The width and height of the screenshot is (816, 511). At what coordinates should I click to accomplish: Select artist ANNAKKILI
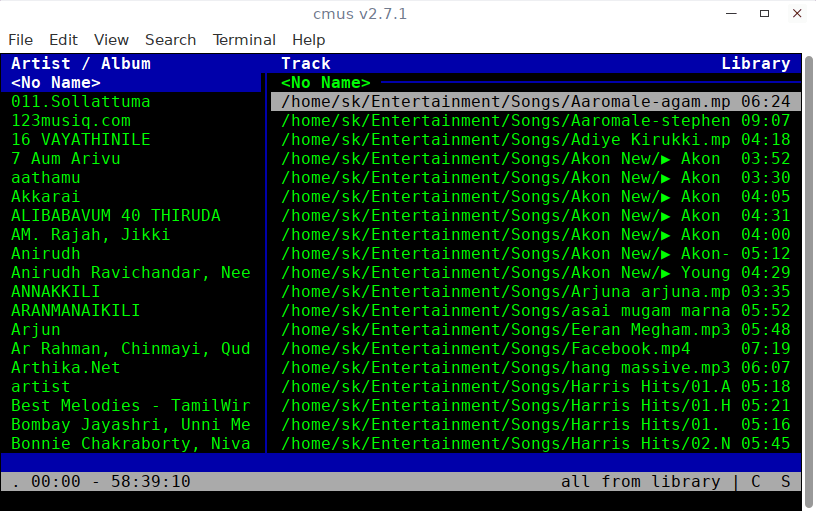131,291
